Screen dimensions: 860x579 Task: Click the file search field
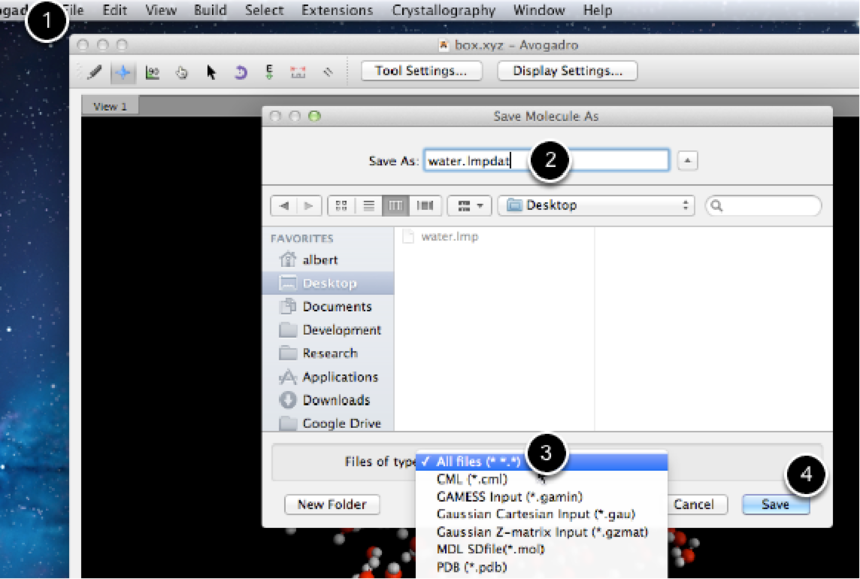(x=763, y=206)
